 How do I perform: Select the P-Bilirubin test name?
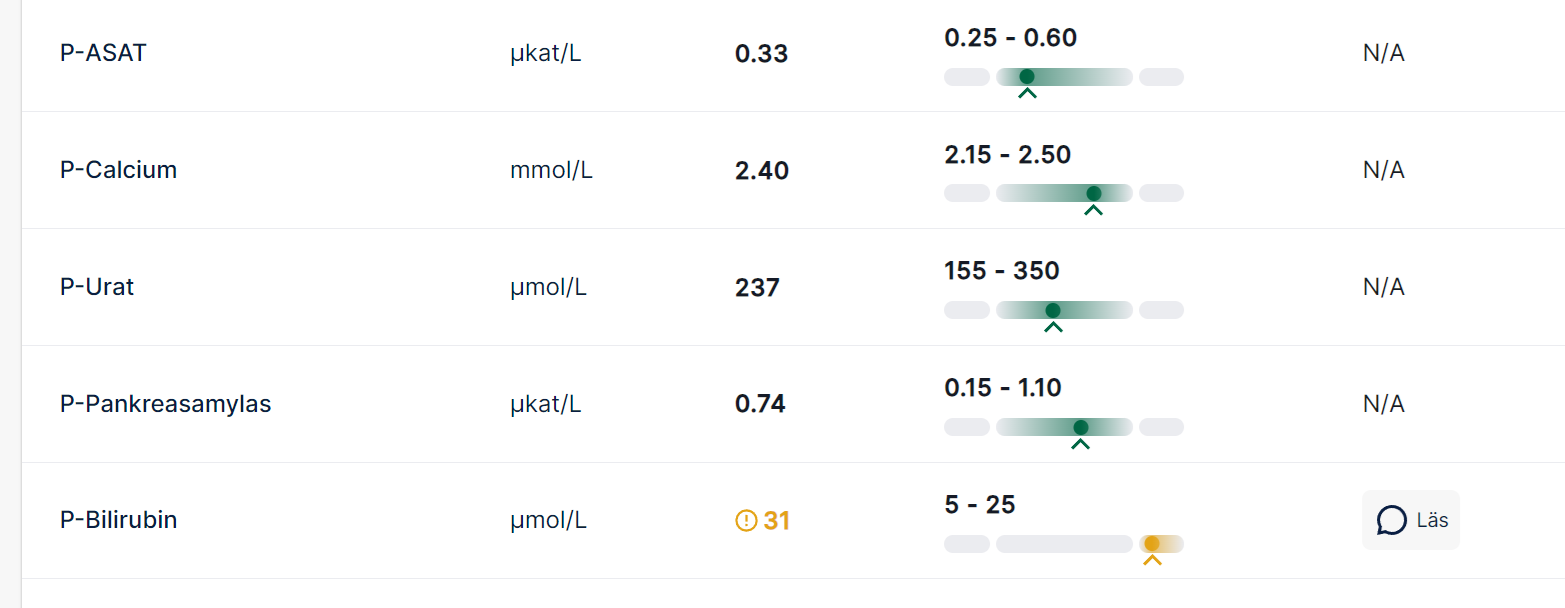coord(118,520)
